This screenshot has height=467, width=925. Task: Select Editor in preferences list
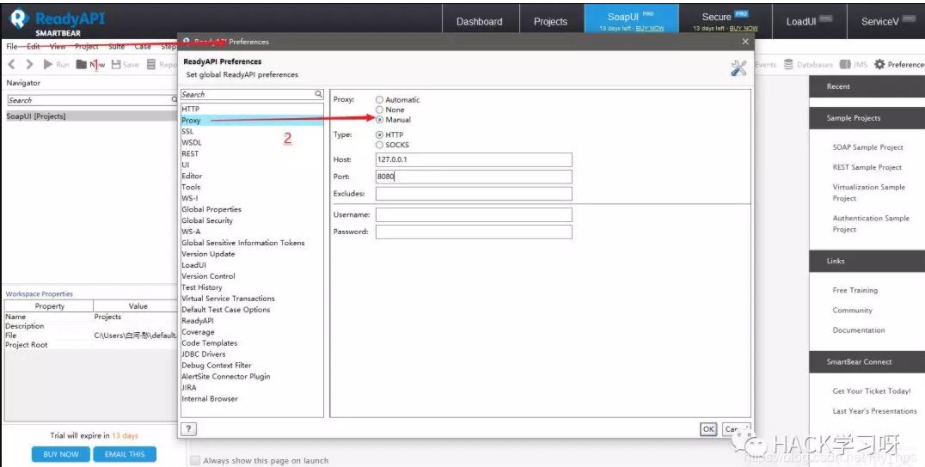[x=252, y=176]
